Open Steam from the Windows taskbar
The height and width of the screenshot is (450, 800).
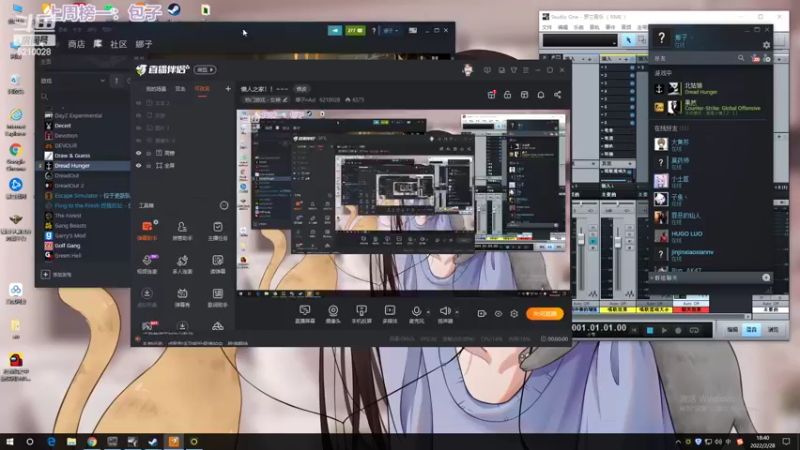coord(153,441)
